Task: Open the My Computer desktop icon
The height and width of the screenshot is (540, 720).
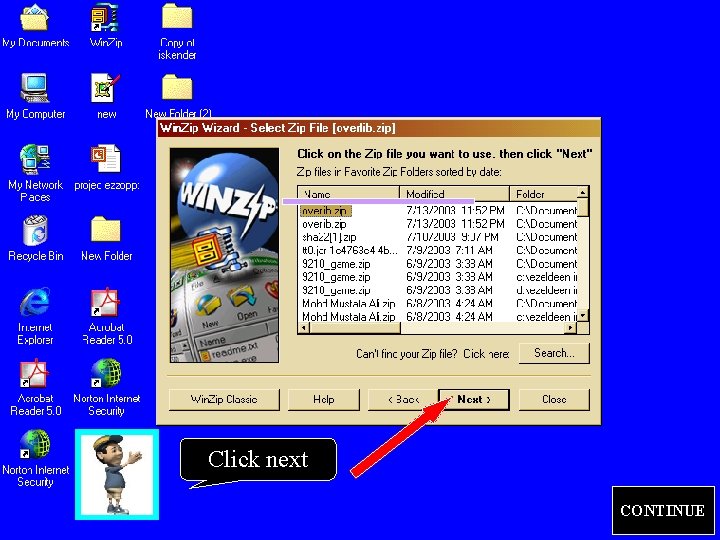Action: 35,96
